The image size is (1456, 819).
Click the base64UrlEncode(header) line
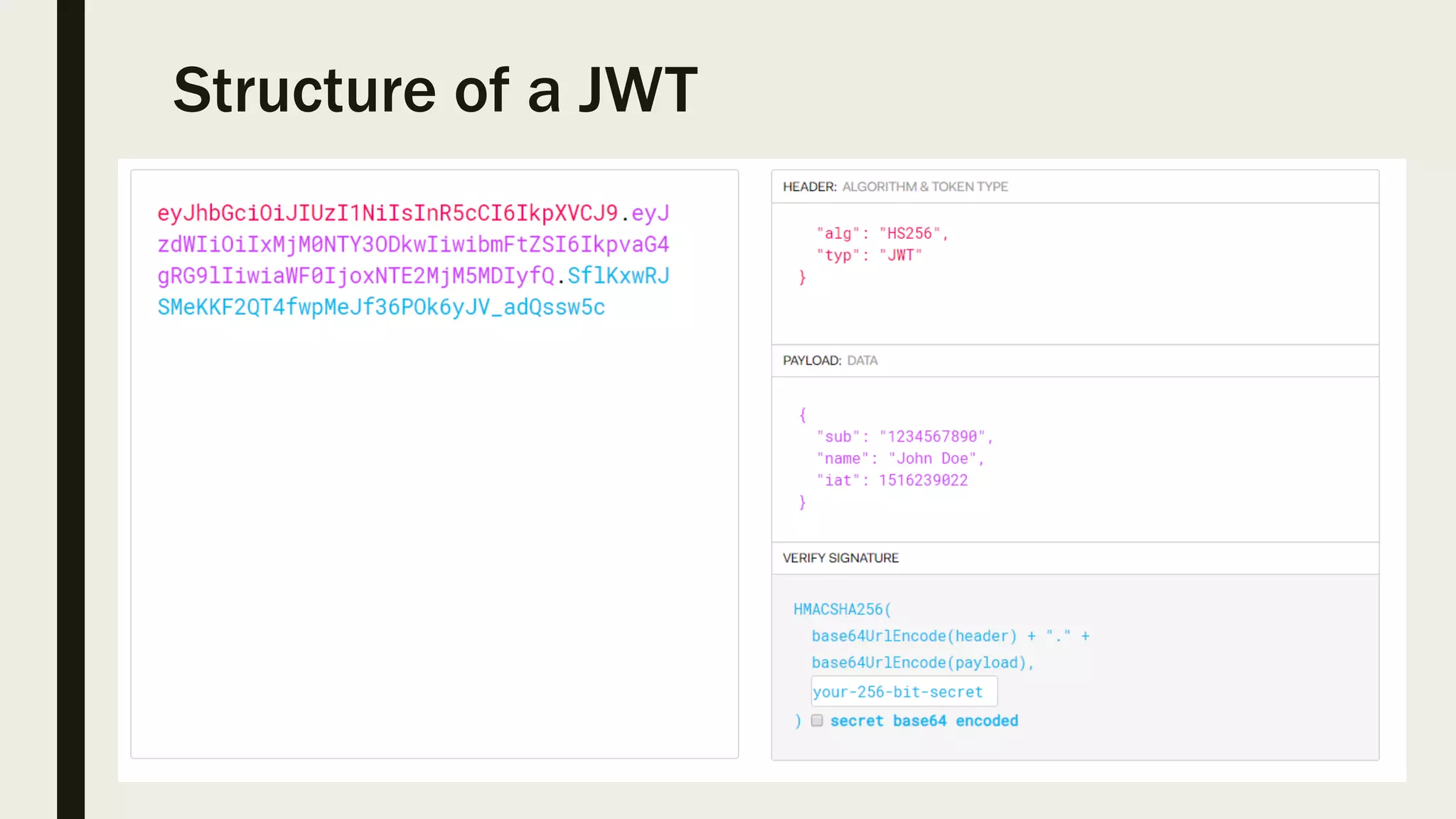pyautogui.click(x=951, y=636)
